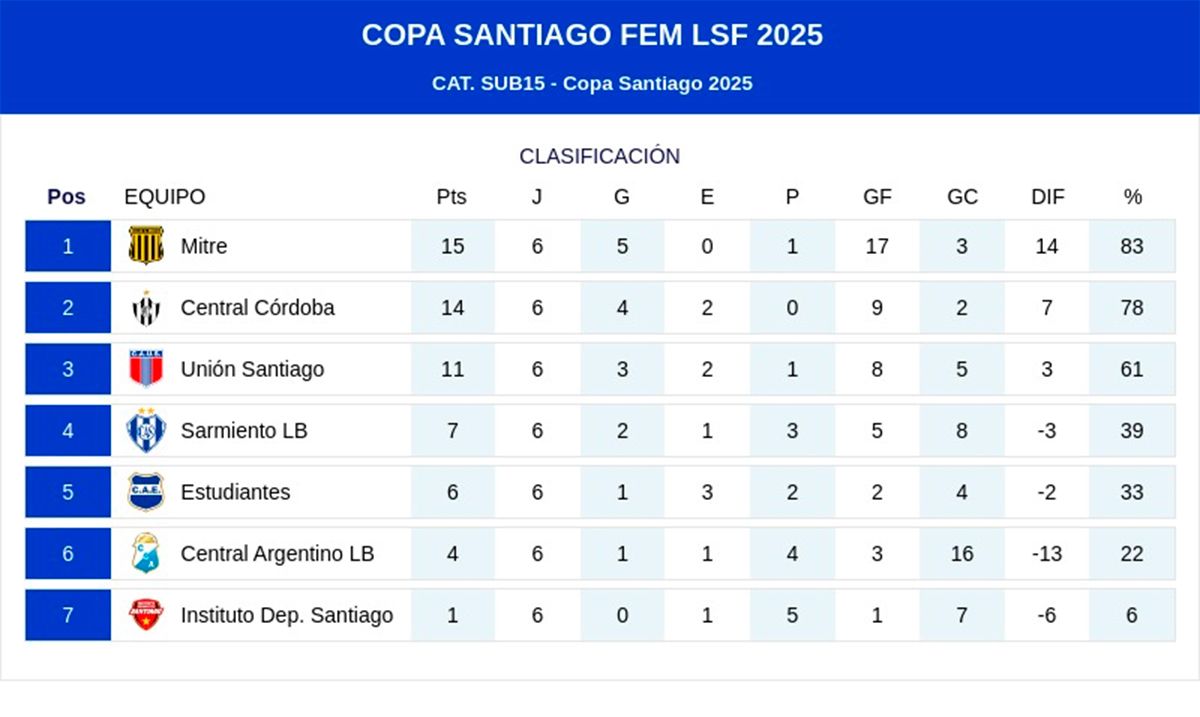The height and width of the screenshot is (717, 1200).
Task: Click position 1 blue cell
Action: [68, 246]
